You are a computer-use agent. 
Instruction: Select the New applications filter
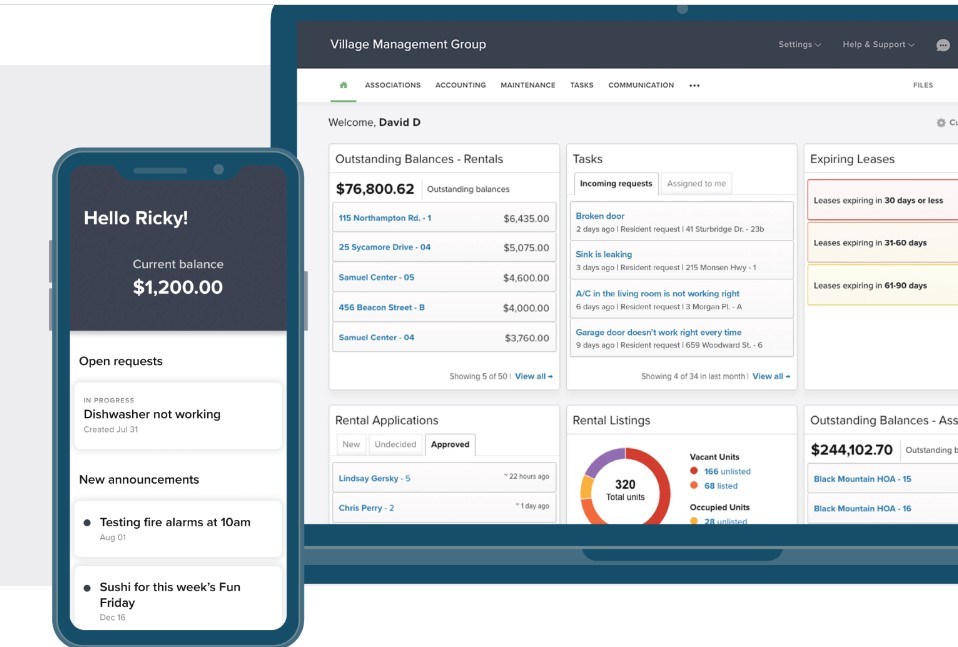point(351,444)
